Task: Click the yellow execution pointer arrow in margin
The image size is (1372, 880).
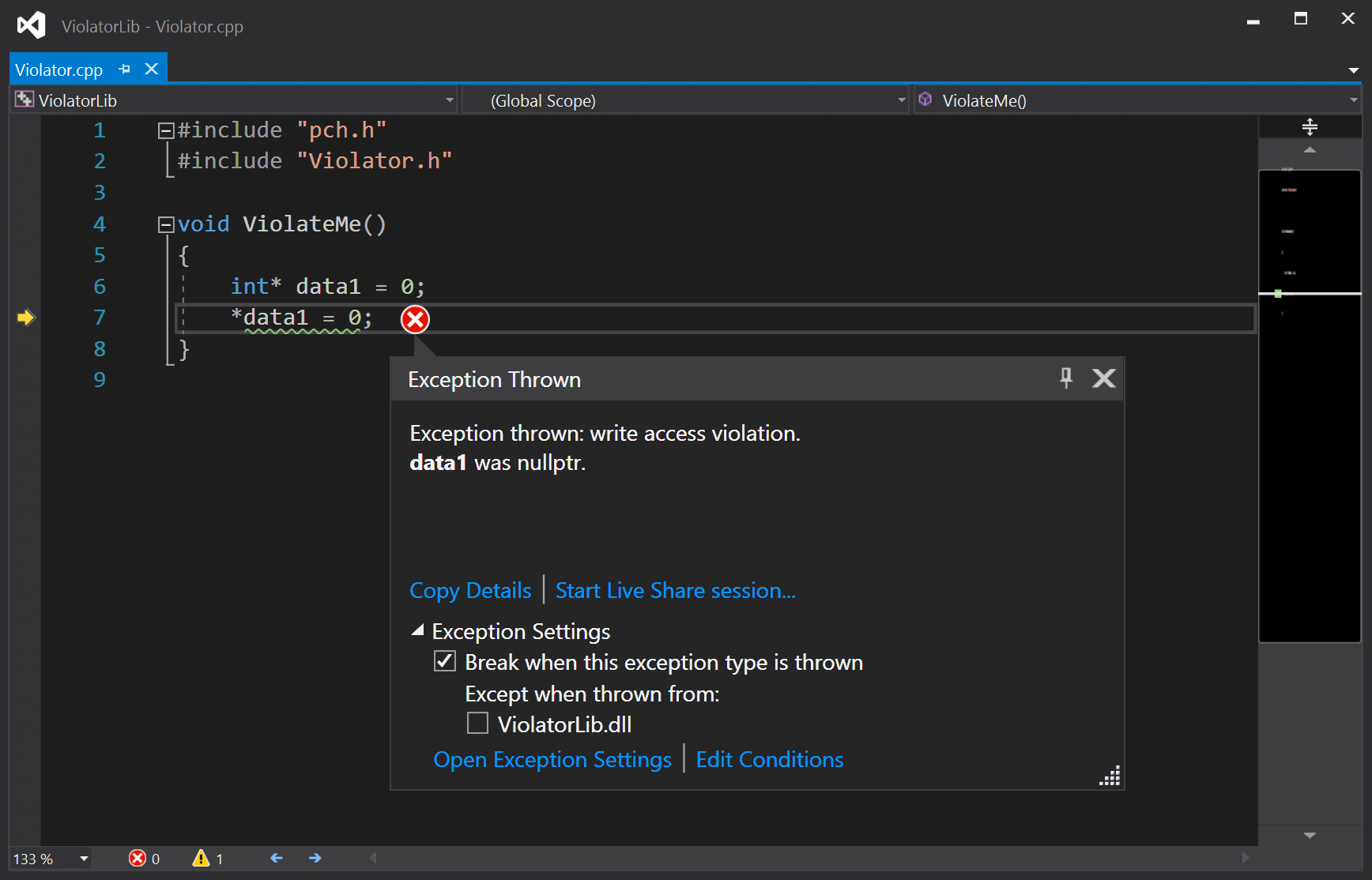Action: tap(24, 318)
